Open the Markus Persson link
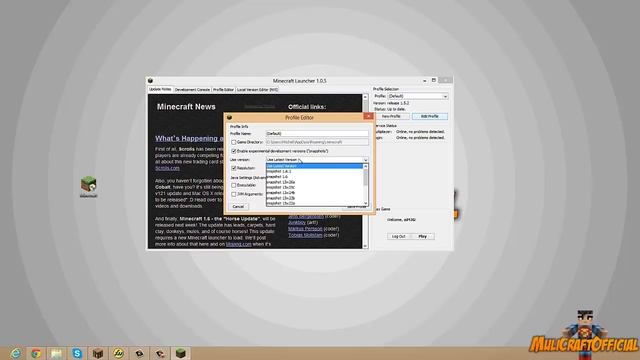This screenshot has width=640, height=360. pos(305,229)
